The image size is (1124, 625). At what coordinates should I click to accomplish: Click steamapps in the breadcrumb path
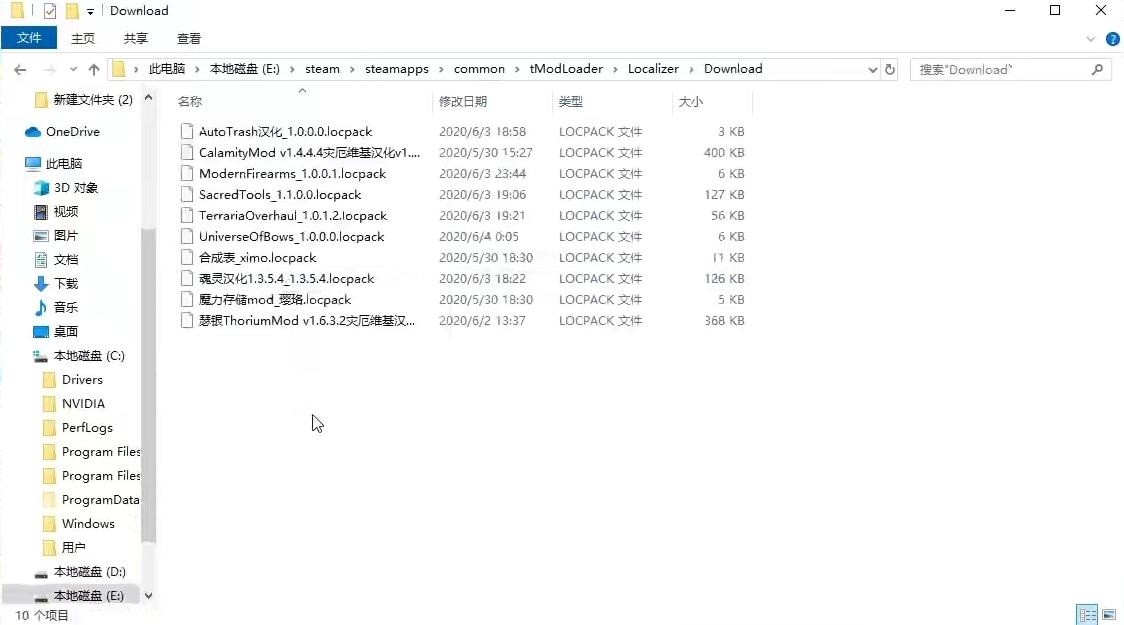coord(396,69)
